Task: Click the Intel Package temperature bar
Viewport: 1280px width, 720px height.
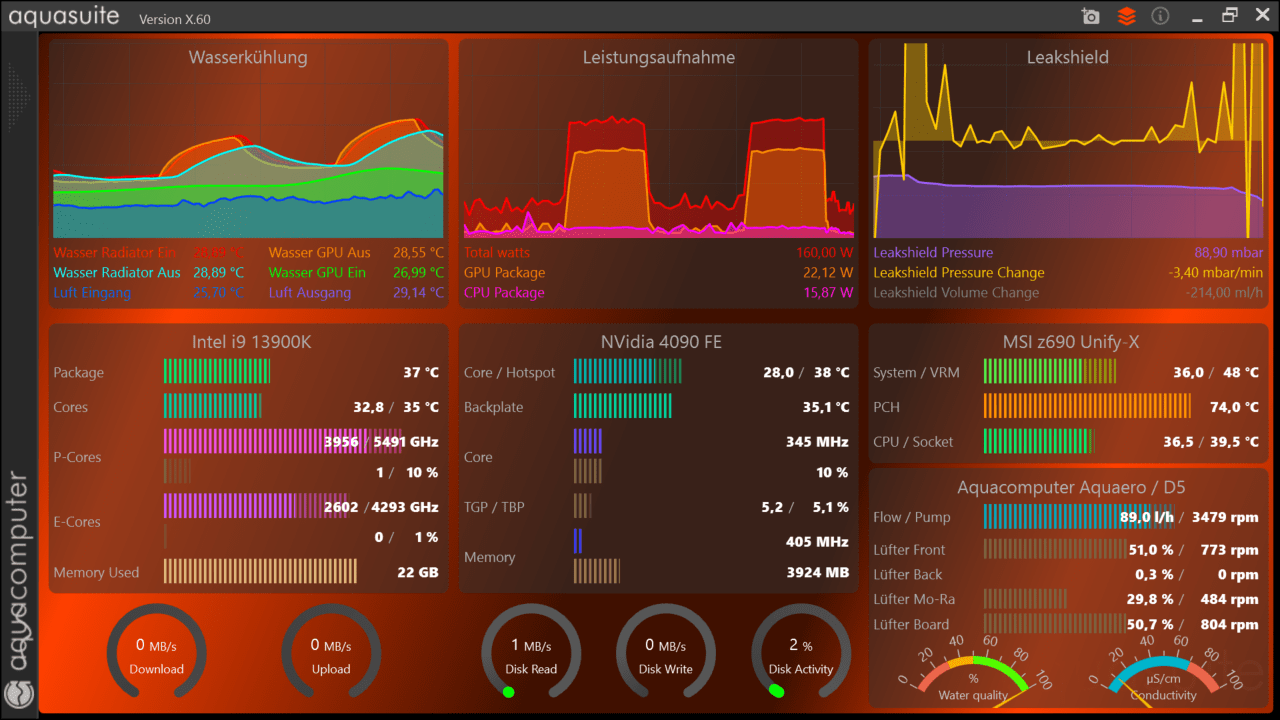Action: pos(217,372)
